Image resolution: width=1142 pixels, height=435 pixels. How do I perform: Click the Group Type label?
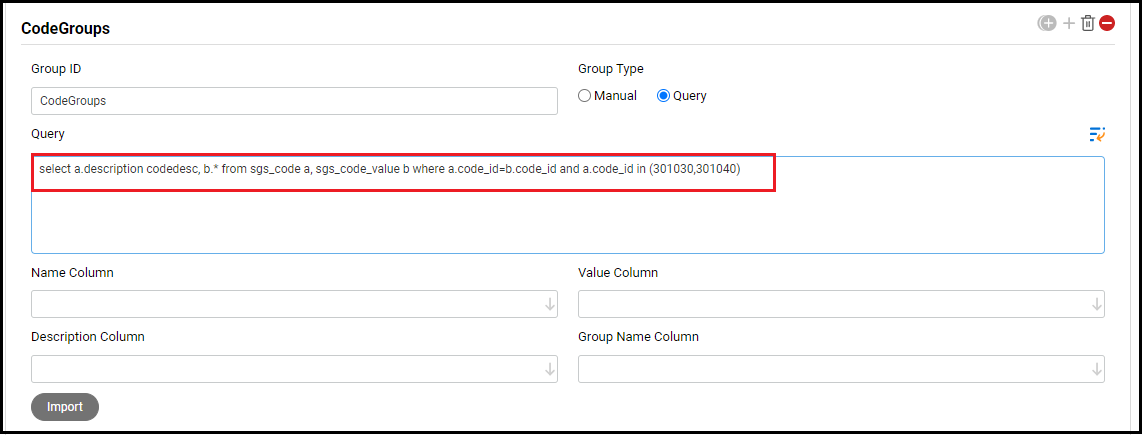(x=611, y=69)
